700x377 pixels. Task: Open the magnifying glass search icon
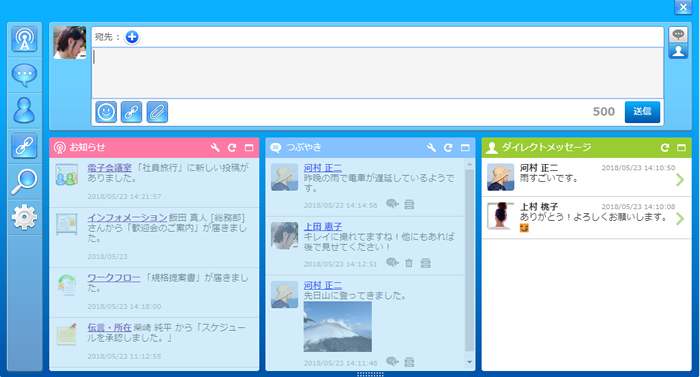(x=24, y=181)
